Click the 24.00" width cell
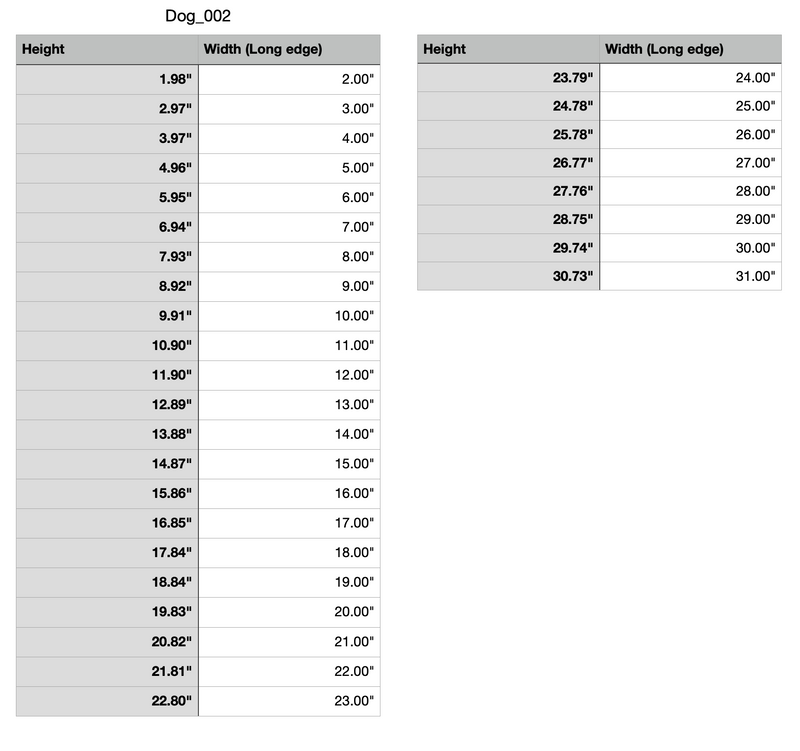This screenshot has height=751, width=800. click(x=690, y=78)
